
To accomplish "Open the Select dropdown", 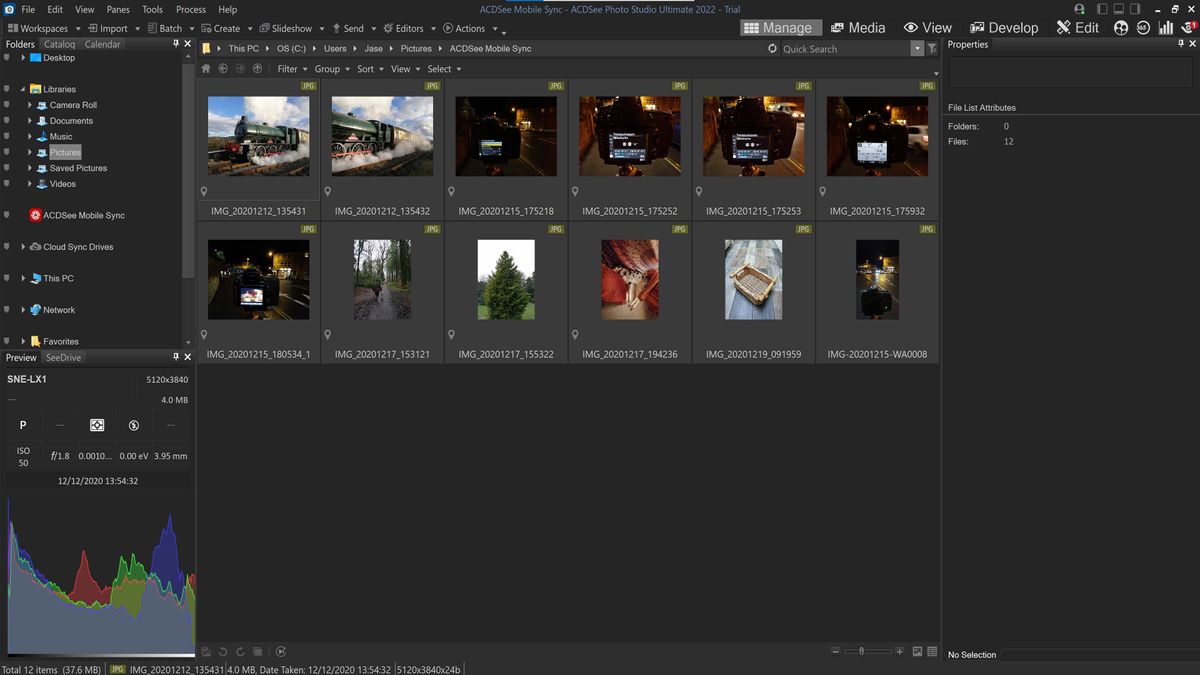I will [x=444, y=69].
